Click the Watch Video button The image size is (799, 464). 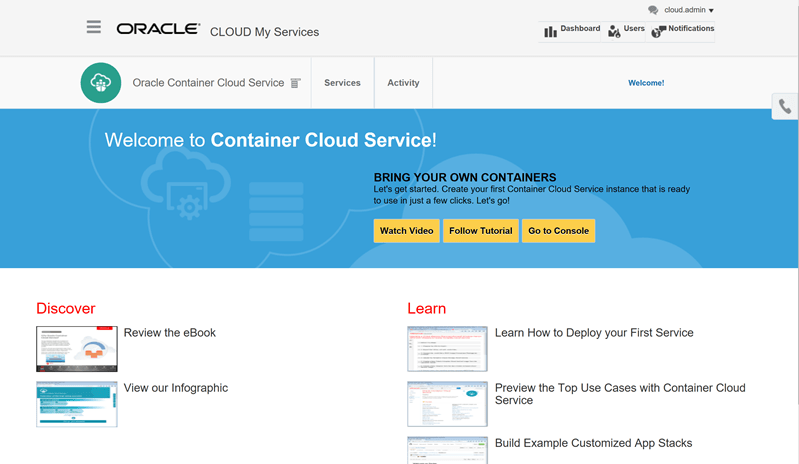point(407,231)
